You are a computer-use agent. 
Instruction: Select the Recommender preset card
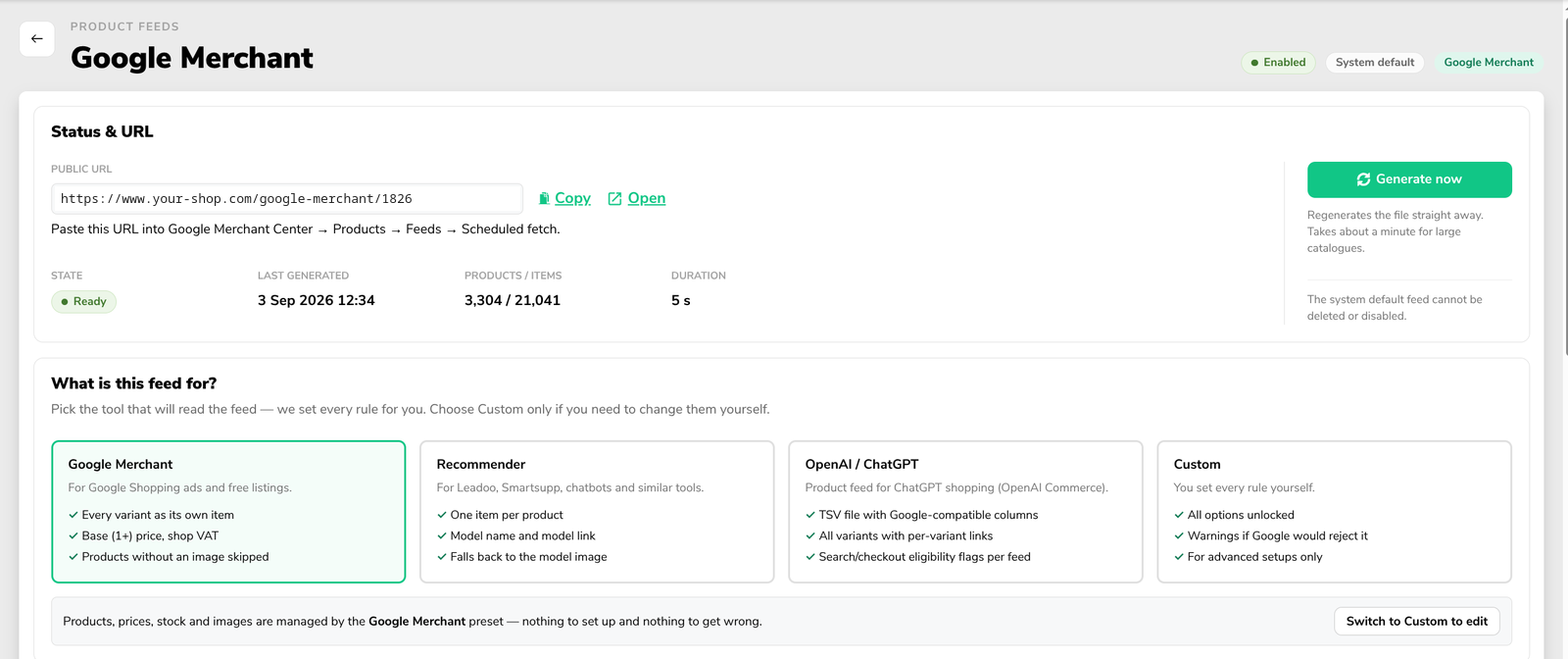(597, 512)
